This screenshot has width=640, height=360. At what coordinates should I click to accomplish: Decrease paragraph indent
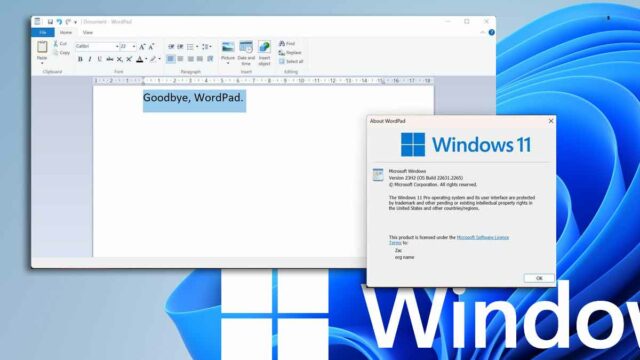click(x=171, y=47)
